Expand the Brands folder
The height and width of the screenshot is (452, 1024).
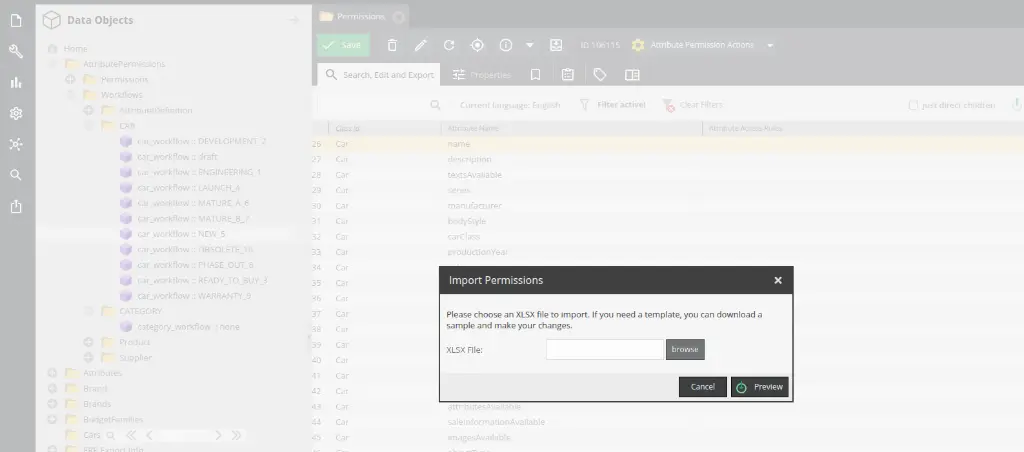tap(52, 404)
